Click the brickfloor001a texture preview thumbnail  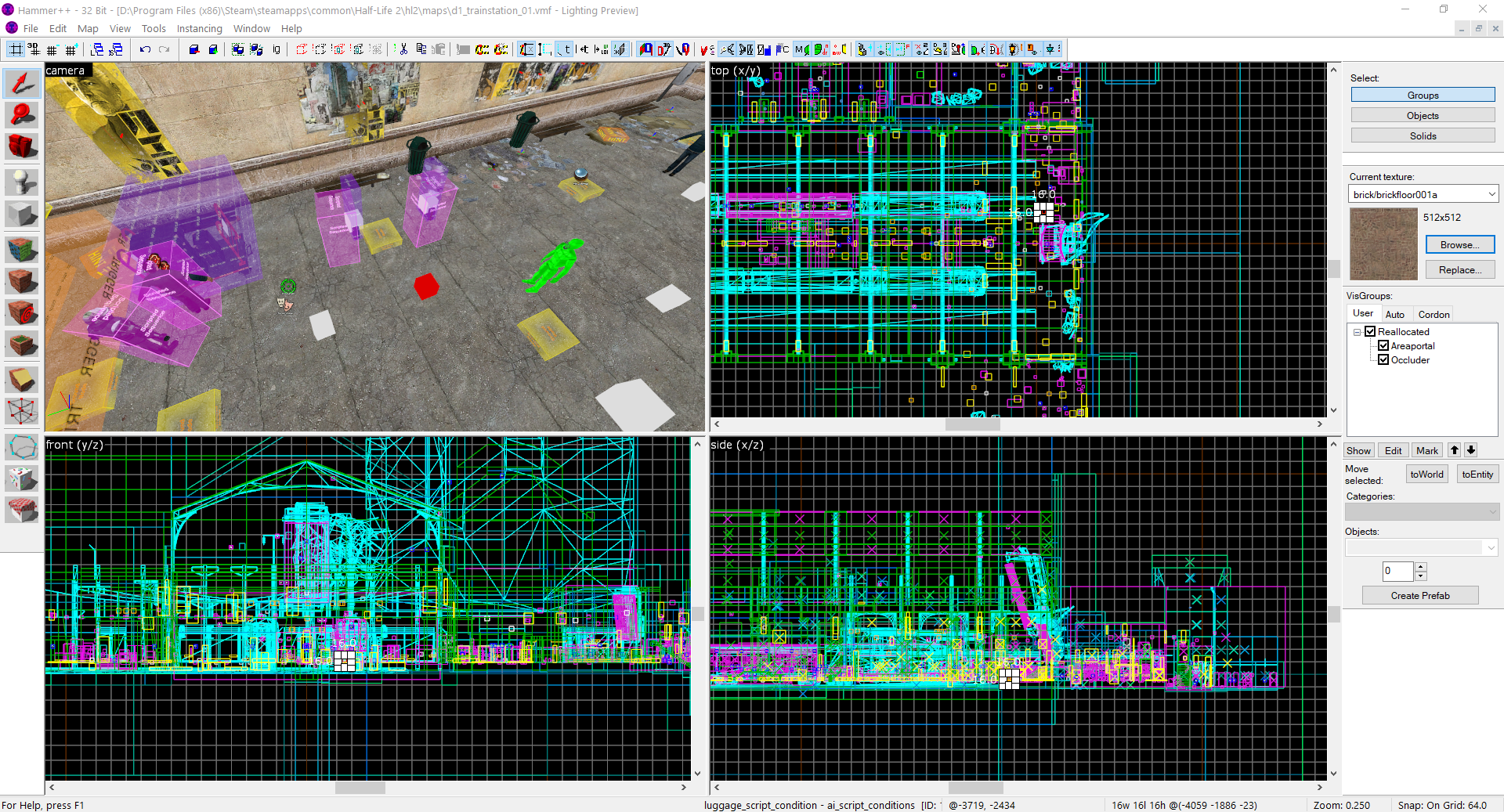pos(1383,244)
